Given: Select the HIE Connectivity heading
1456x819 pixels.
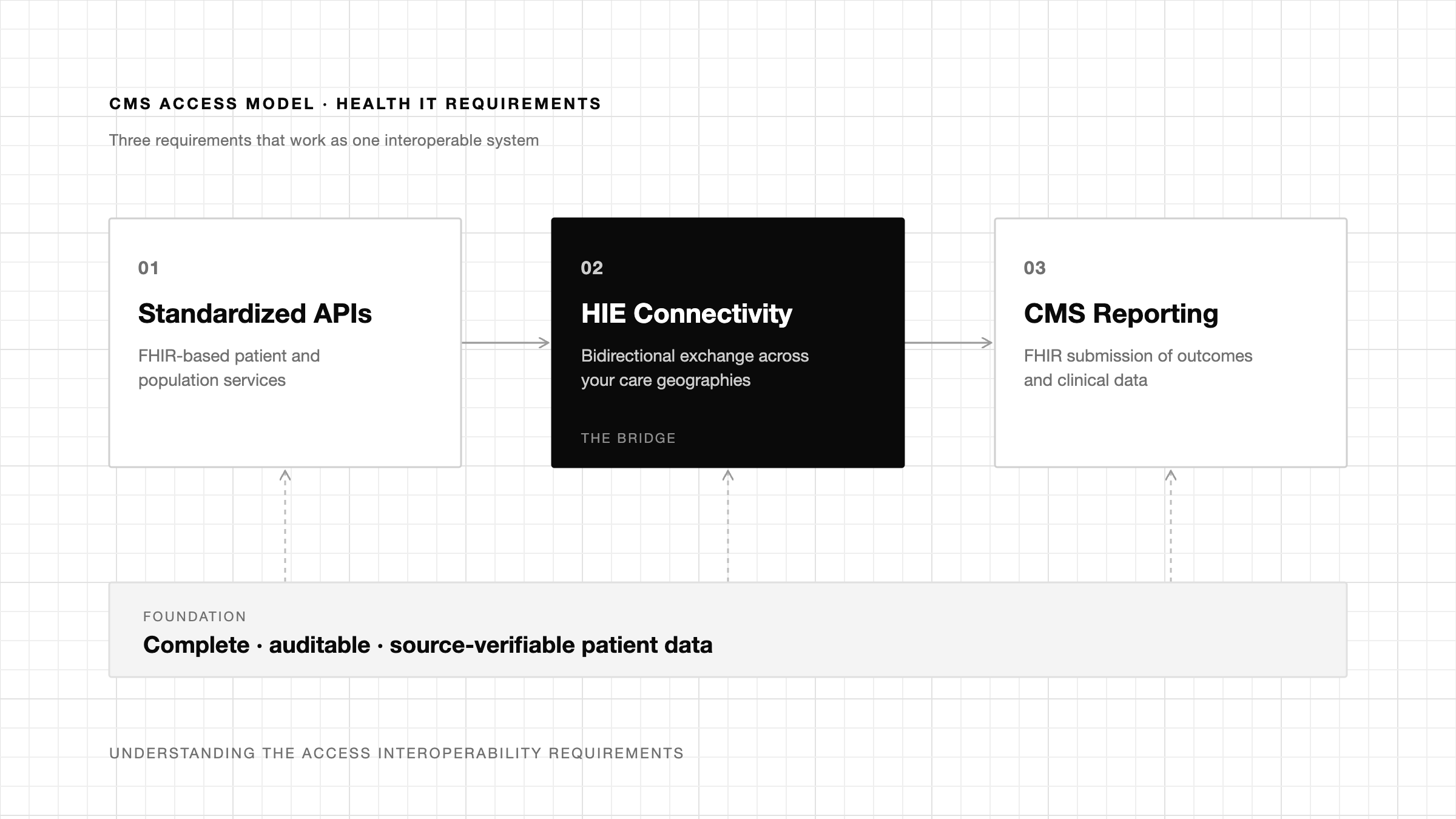Looking at the screenshot, I should point(686,314).
